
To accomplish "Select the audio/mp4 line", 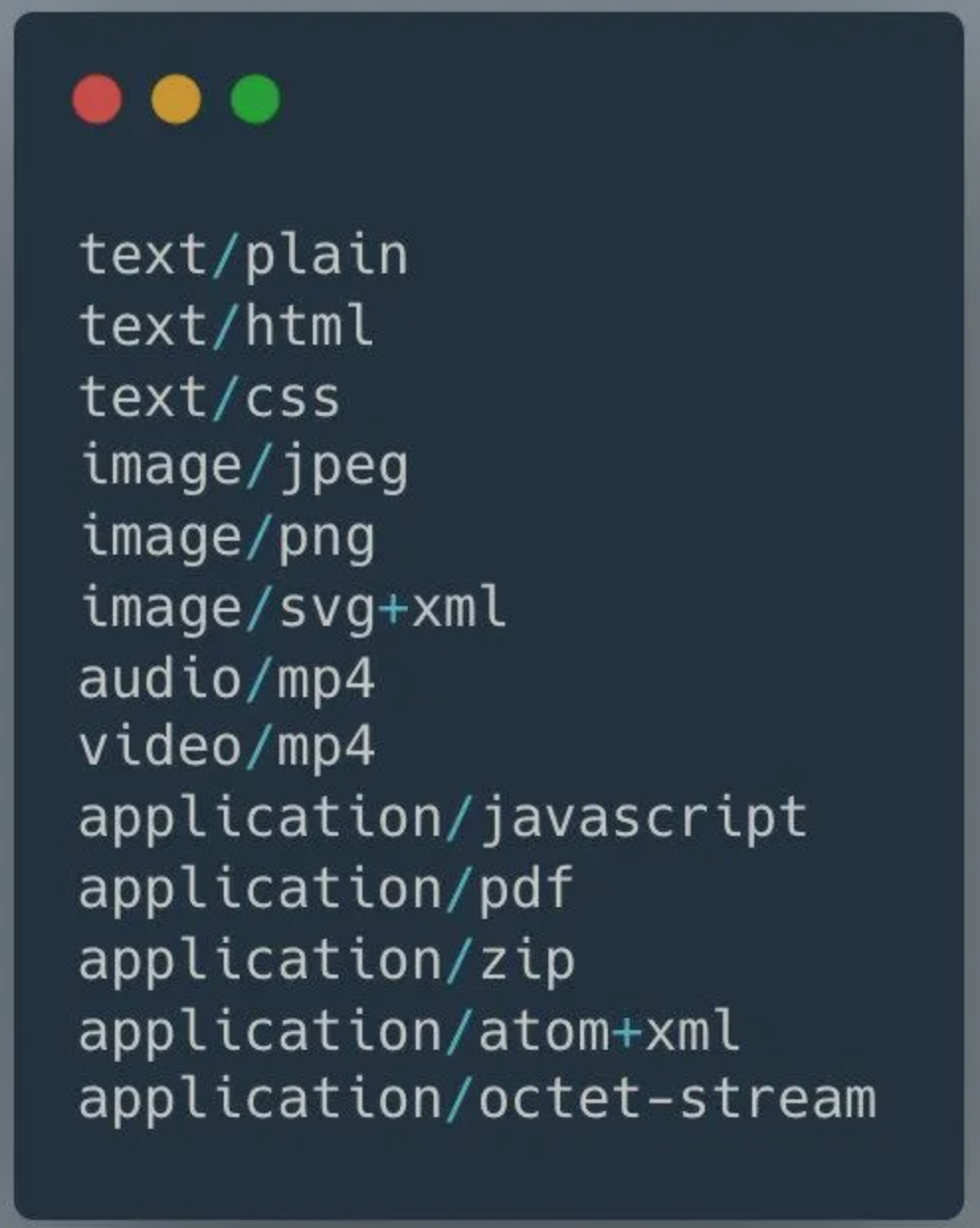I will tap(227, 679).
